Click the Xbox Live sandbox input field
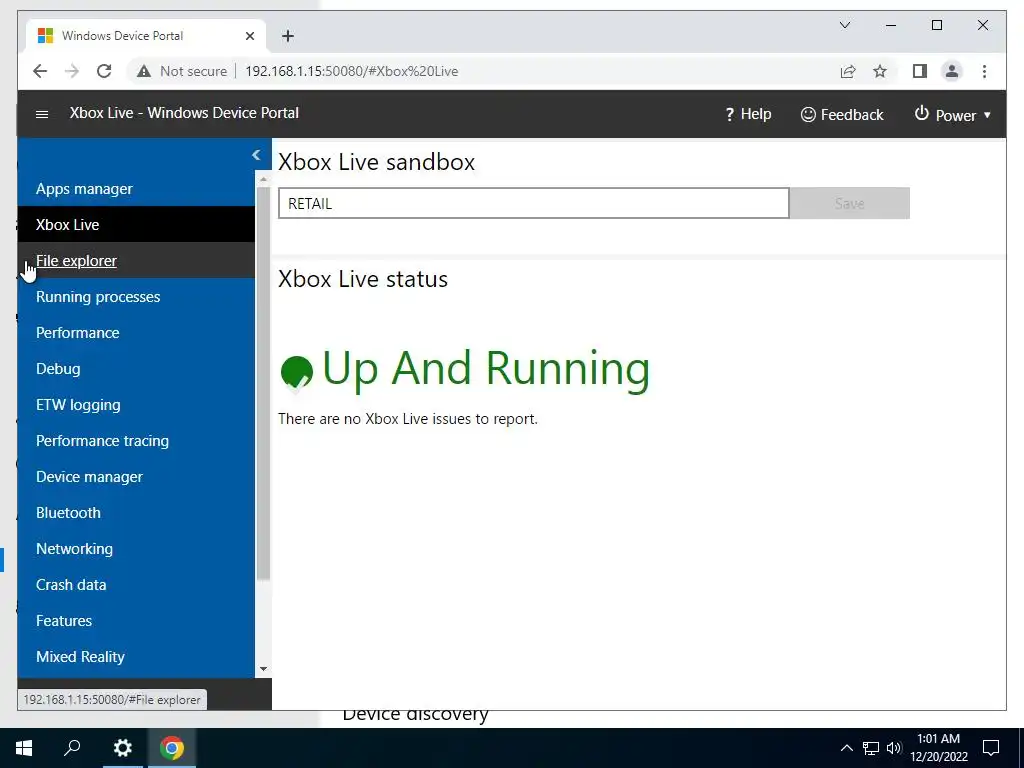Screen dimensions: 1024x768 tap(534, 203)
